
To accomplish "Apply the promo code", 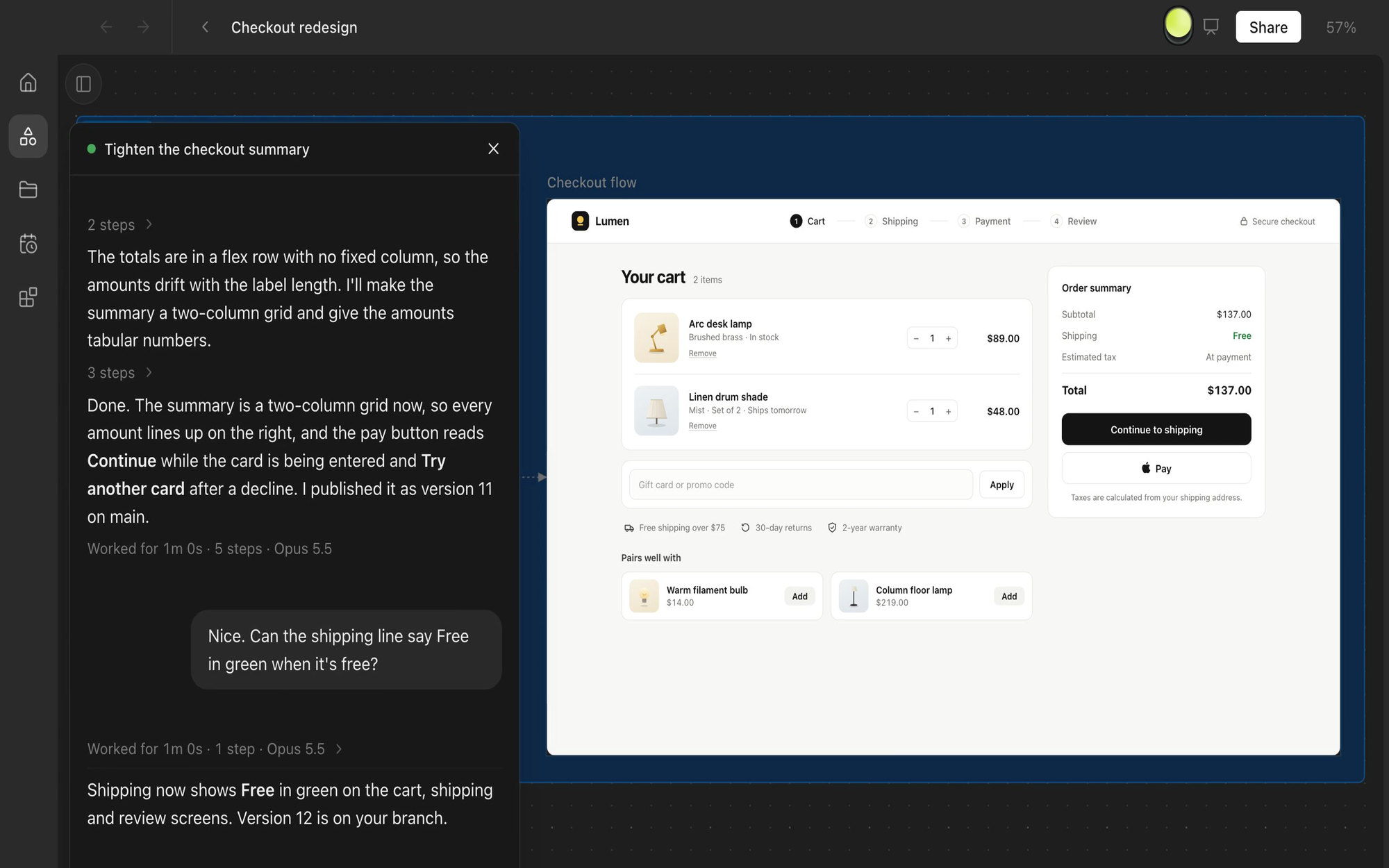I will pos(1001,485).
